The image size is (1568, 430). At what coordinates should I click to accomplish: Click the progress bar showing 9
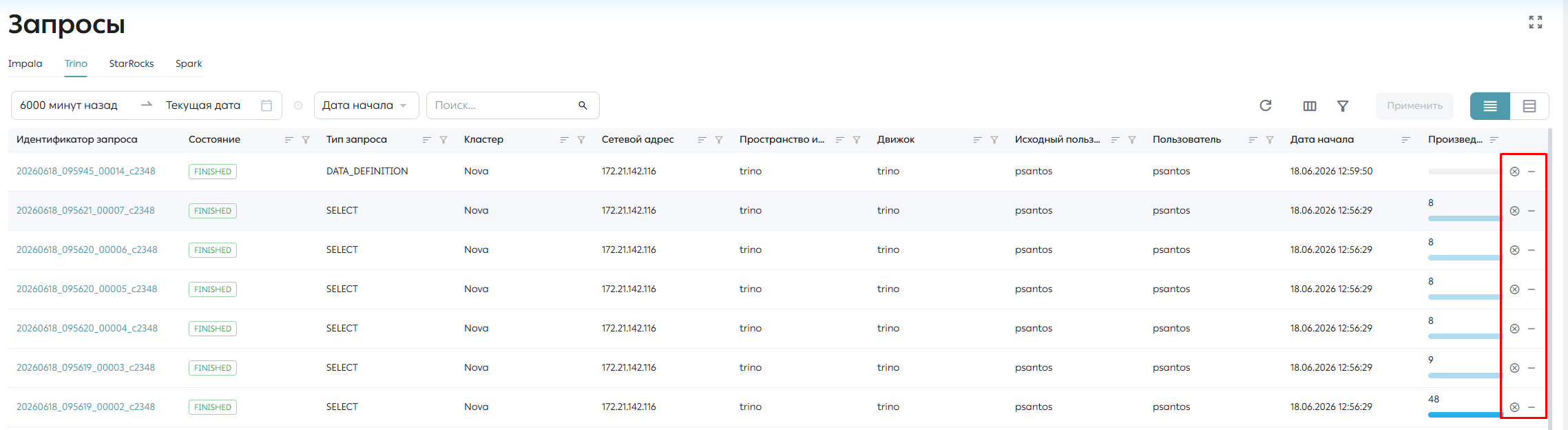tap(1464, 376)
